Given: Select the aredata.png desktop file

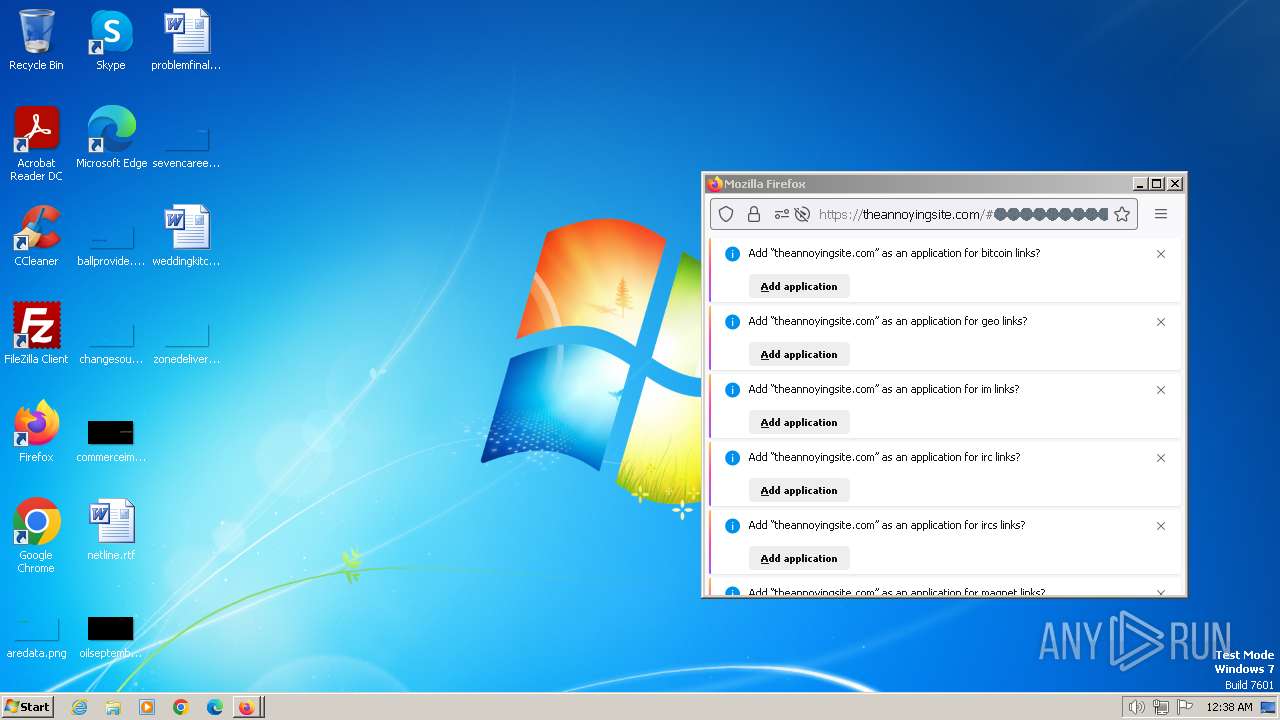Looking at the screenshot, I should (36, 636).
